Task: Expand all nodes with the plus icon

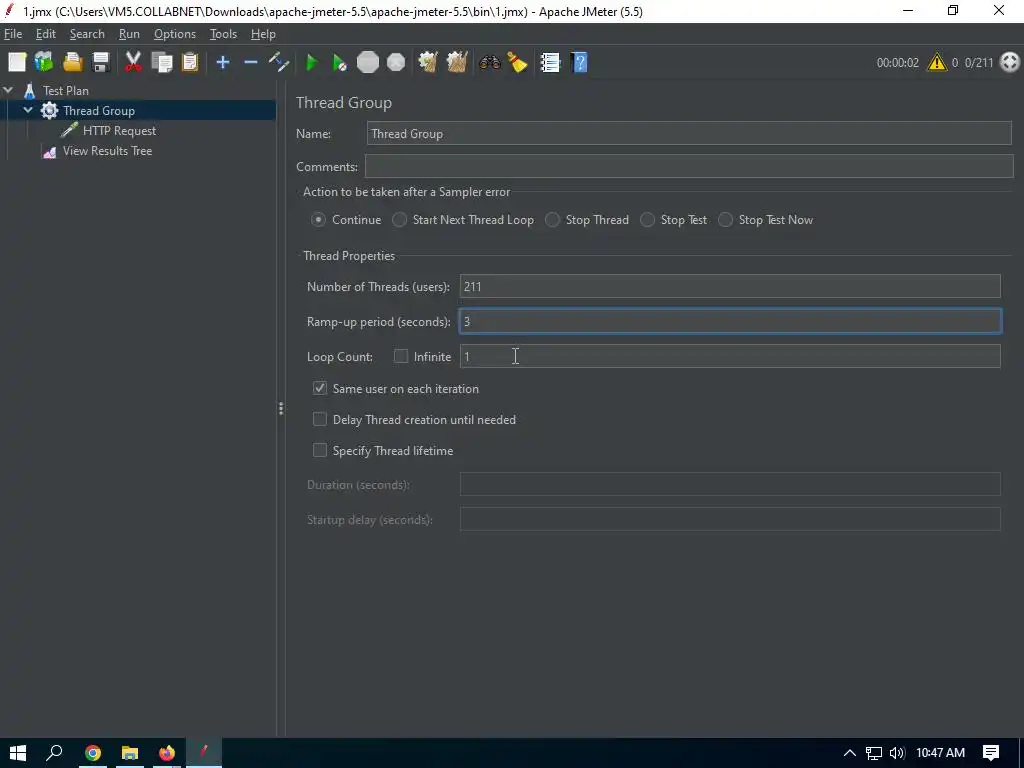Action: [x=223, y=63]
